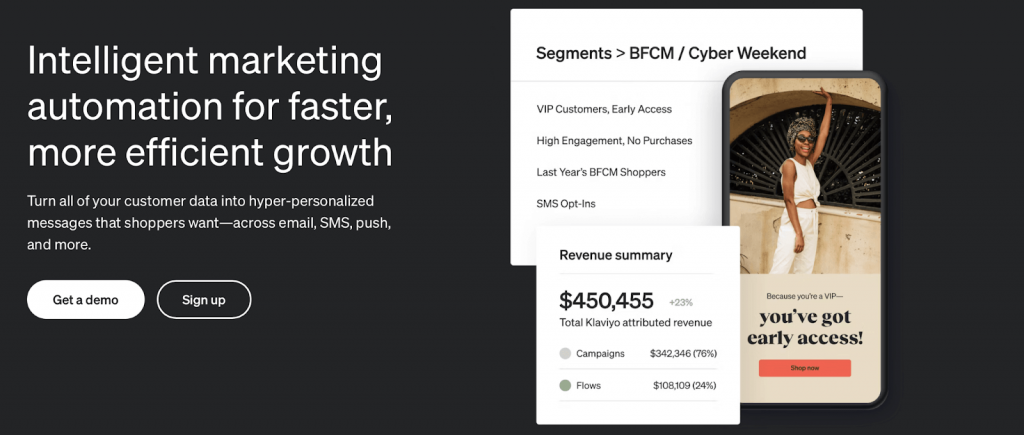Tap the orange Shop now button
This screenshot has width=1024, height=435.
pyautogui.click(x=804, y=368)
